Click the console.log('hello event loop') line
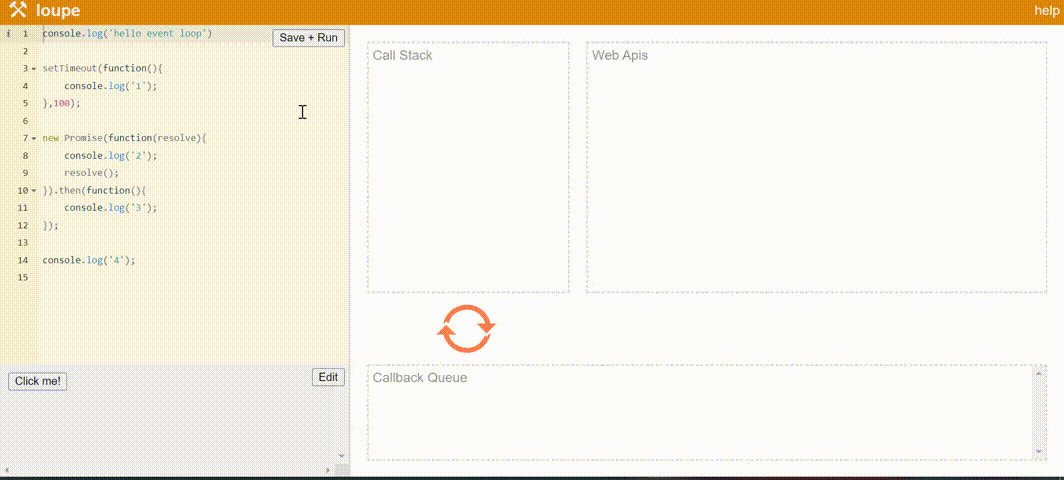1064x480 pixels. [x=128, y=33]
